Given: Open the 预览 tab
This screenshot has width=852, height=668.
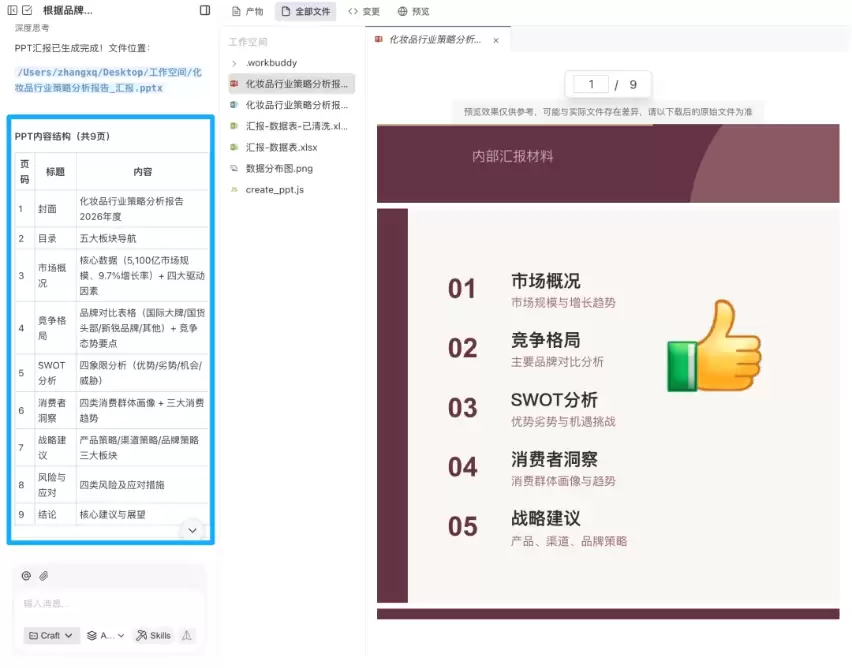Looking at the screenshot, I should pyautogui.click(x=414, y=11).
